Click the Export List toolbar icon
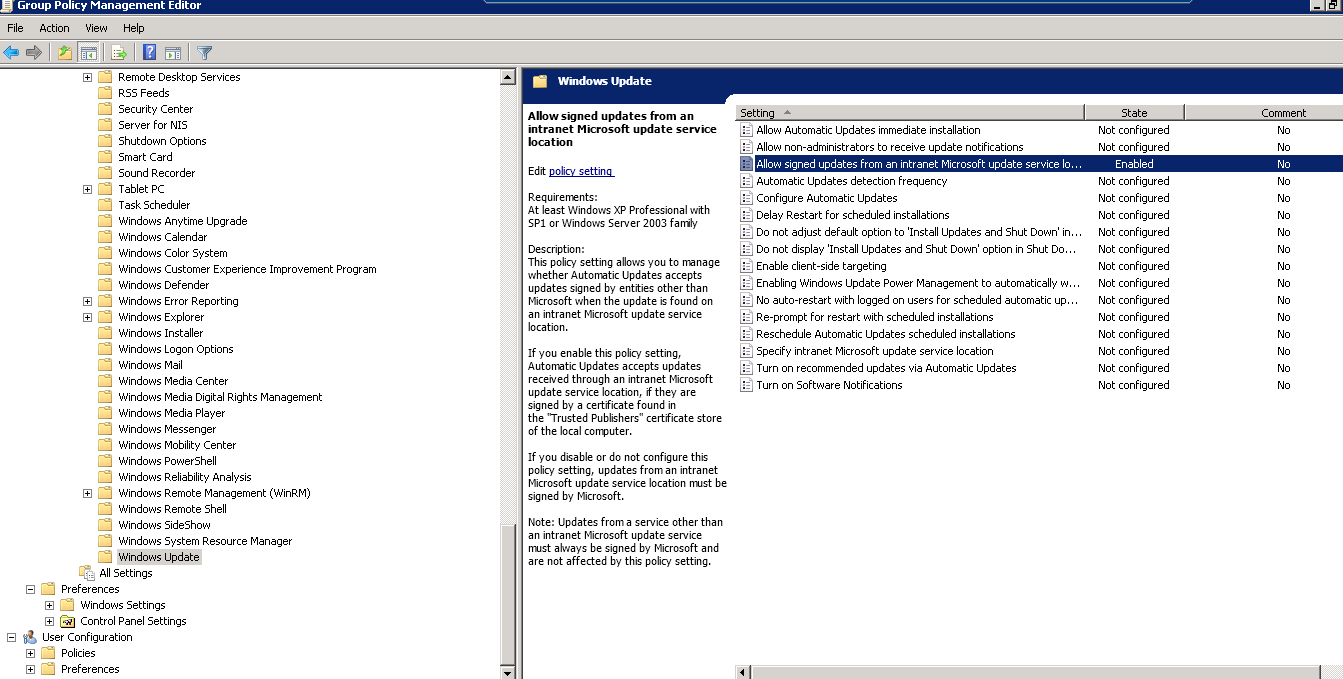Image resolution: width=1343 pixels, height=679 pixels. click(x=120, y=53)
